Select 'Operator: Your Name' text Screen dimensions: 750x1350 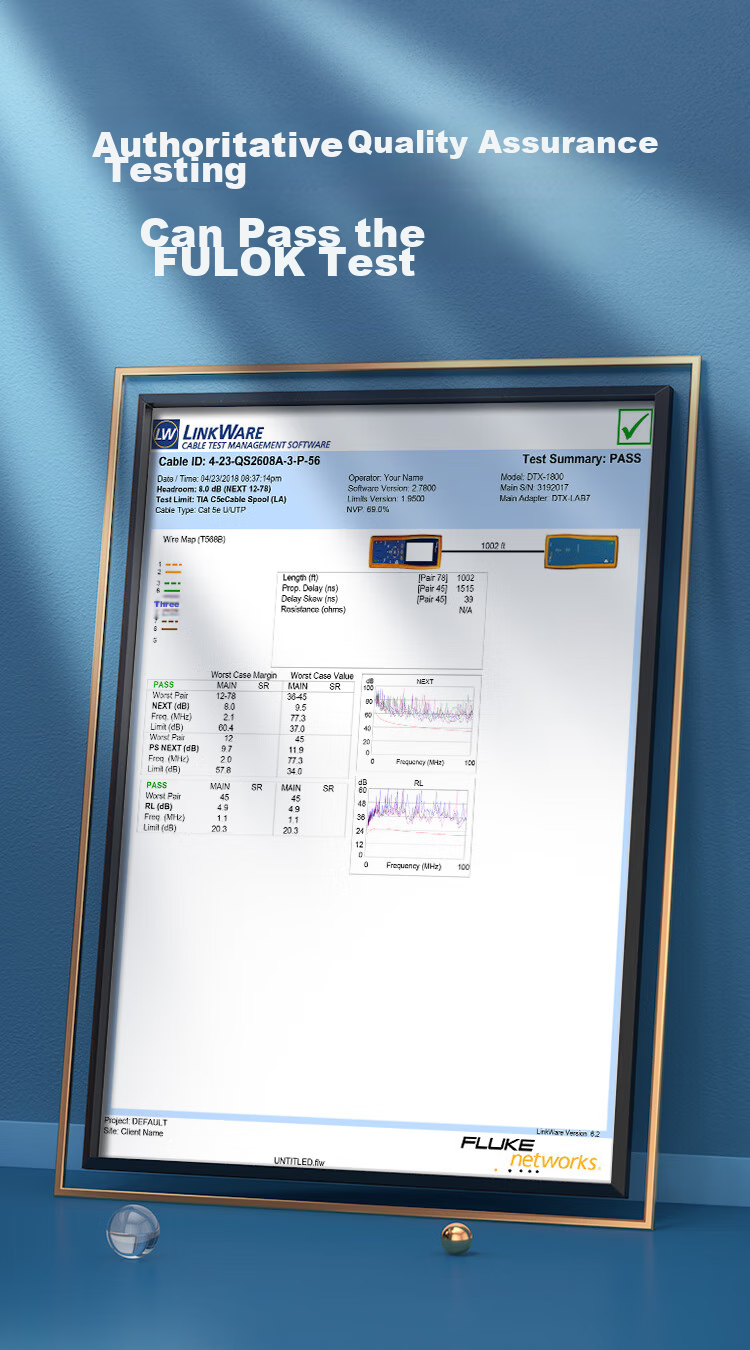click(386, 478)
